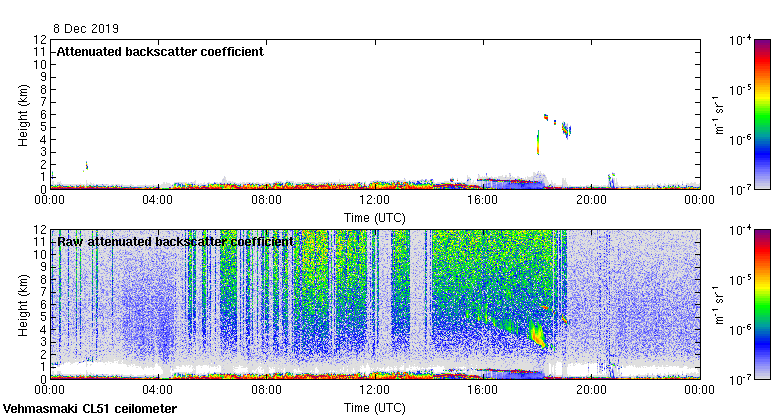Screen dimensions: 780x420
Task: Click the height tick label '12' on the raw plot
Action: [x=41, y=230]
